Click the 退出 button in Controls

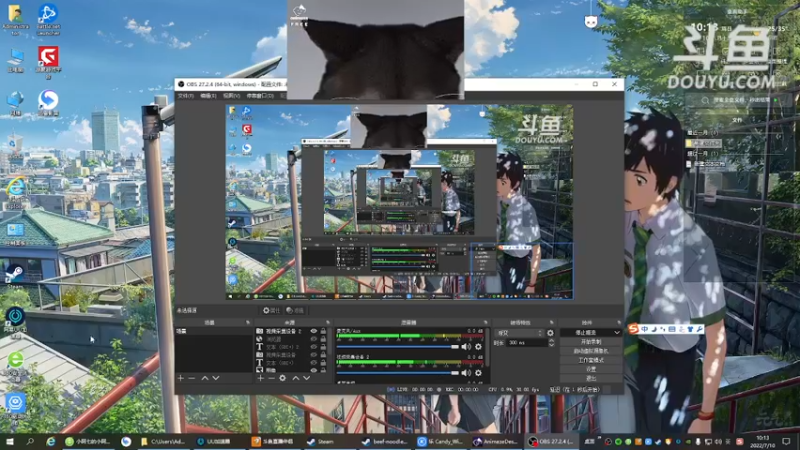[591, 378]
